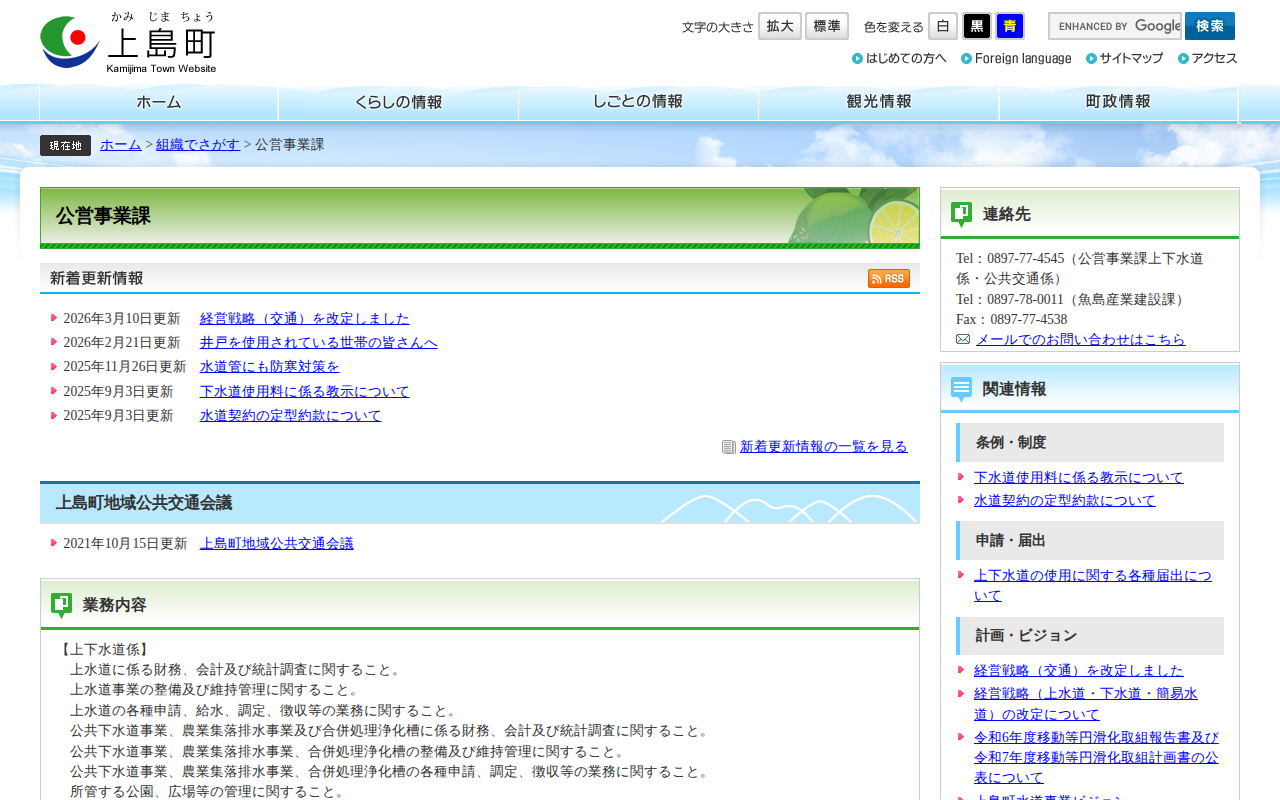Open 井戸を使用されている世帯の皆さんへ link

(x=318, y=343)
